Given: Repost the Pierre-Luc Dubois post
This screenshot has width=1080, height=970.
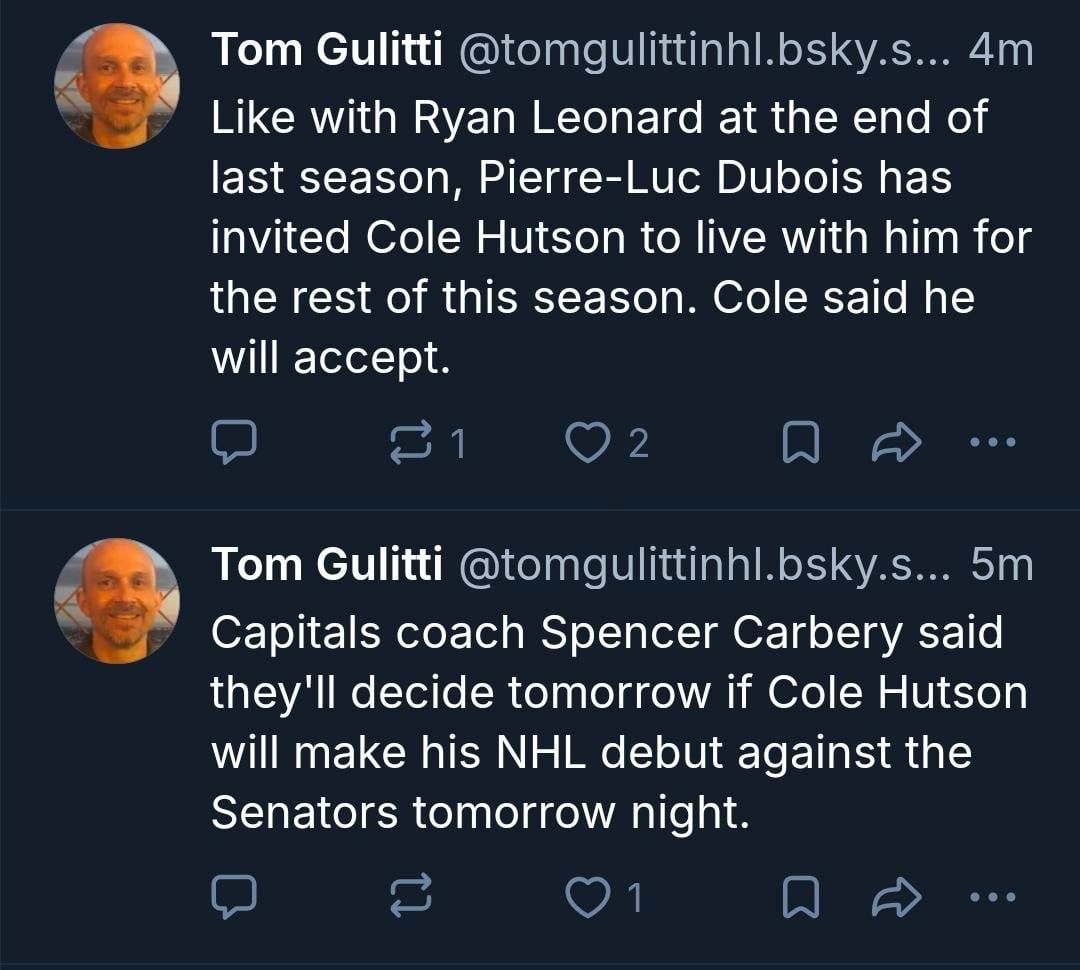Looking at the screenshot, I should pos(411,442).
